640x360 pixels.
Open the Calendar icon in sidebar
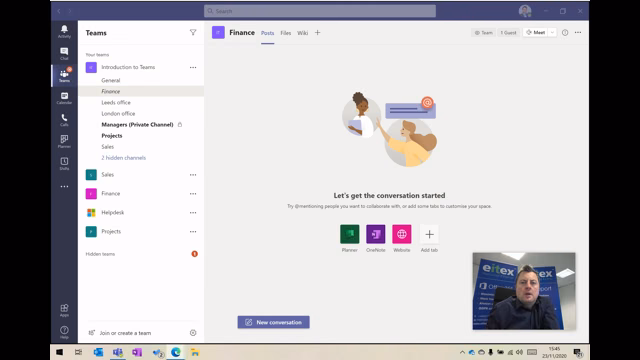pyautogui.click(x=64, y=98)
